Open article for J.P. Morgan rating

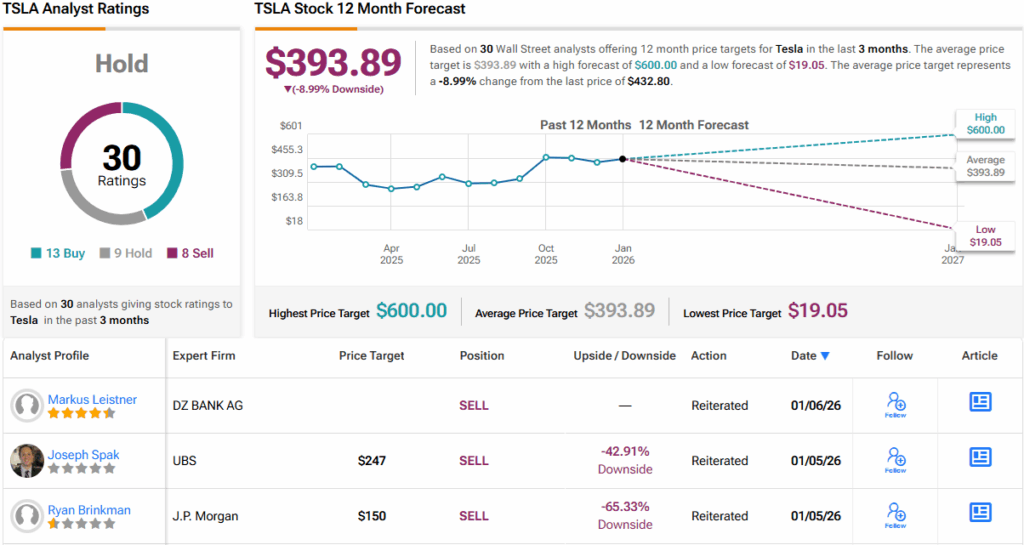coord(980,513)
